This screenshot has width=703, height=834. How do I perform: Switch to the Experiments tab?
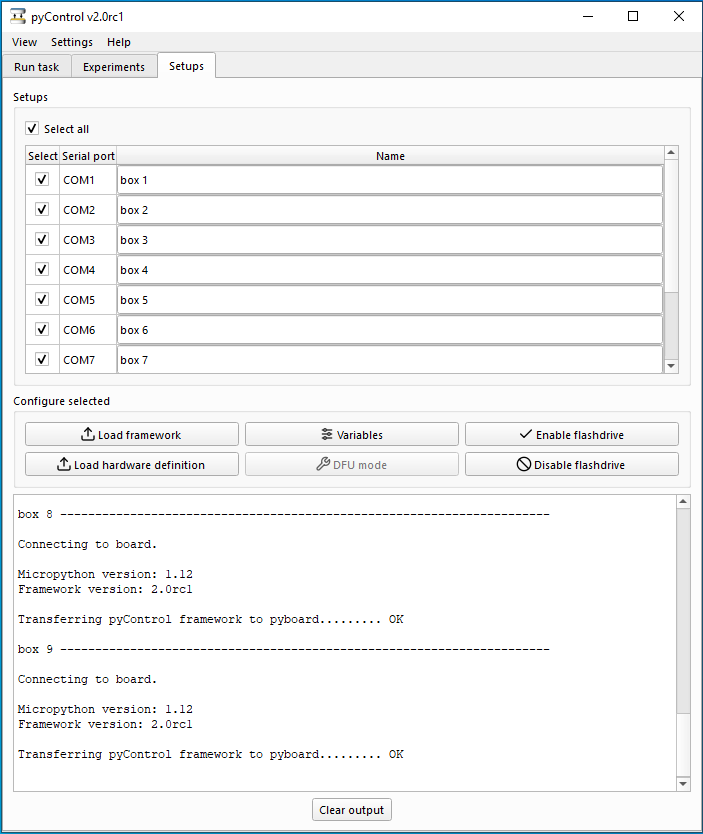pyautogui.click(x=114, y=67)
